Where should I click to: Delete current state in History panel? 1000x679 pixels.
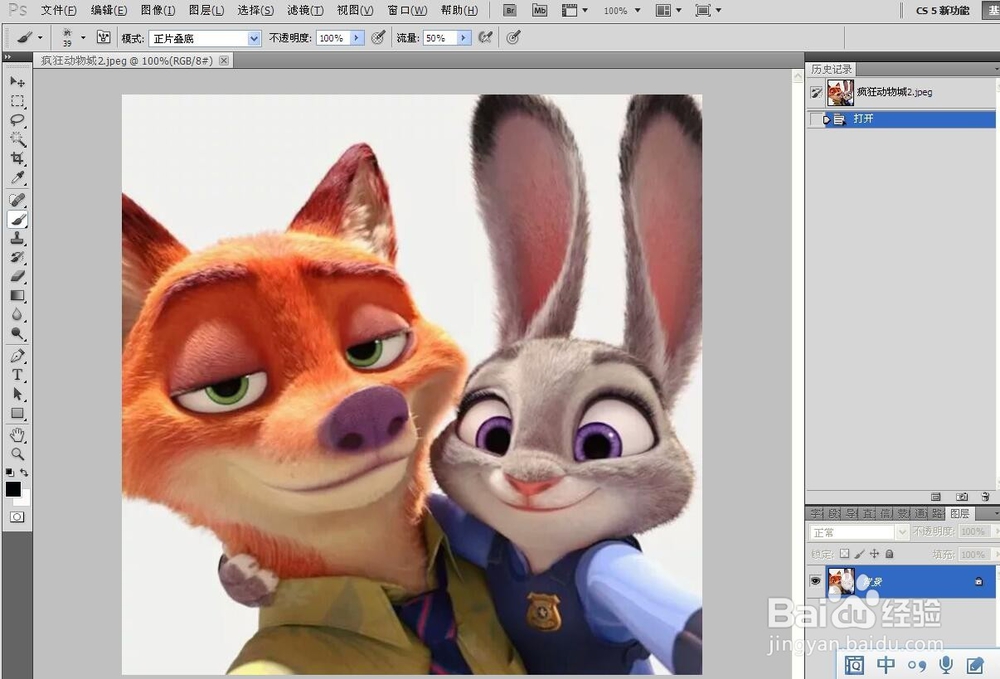(x=985, y=497)
